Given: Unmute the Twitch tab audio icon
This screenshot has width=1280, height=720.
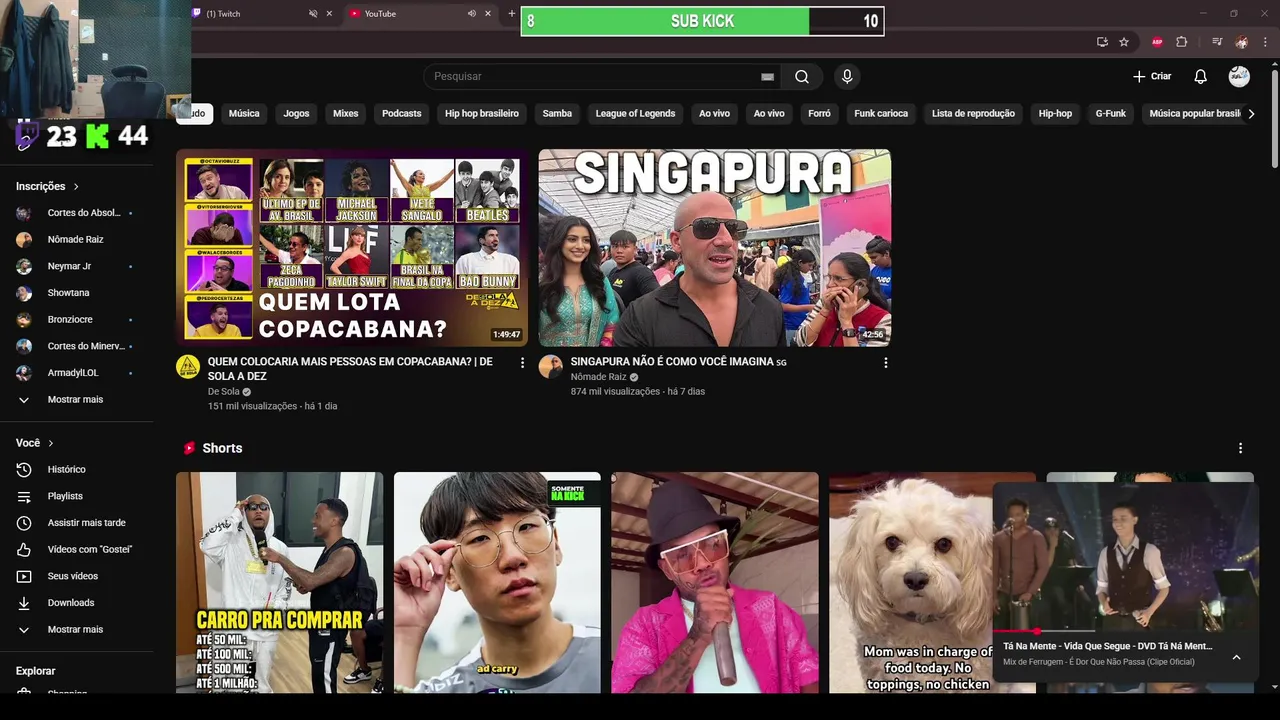Looking at the screenshot, I should (313, 14).
